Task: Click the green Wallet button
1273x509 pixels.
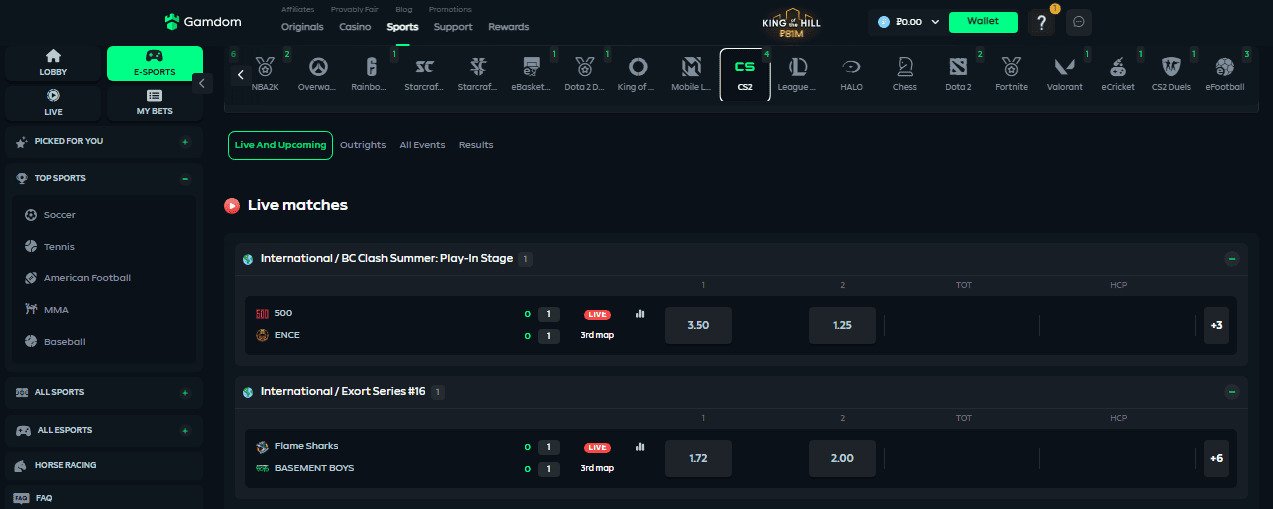Action: (x=983, y=22)
